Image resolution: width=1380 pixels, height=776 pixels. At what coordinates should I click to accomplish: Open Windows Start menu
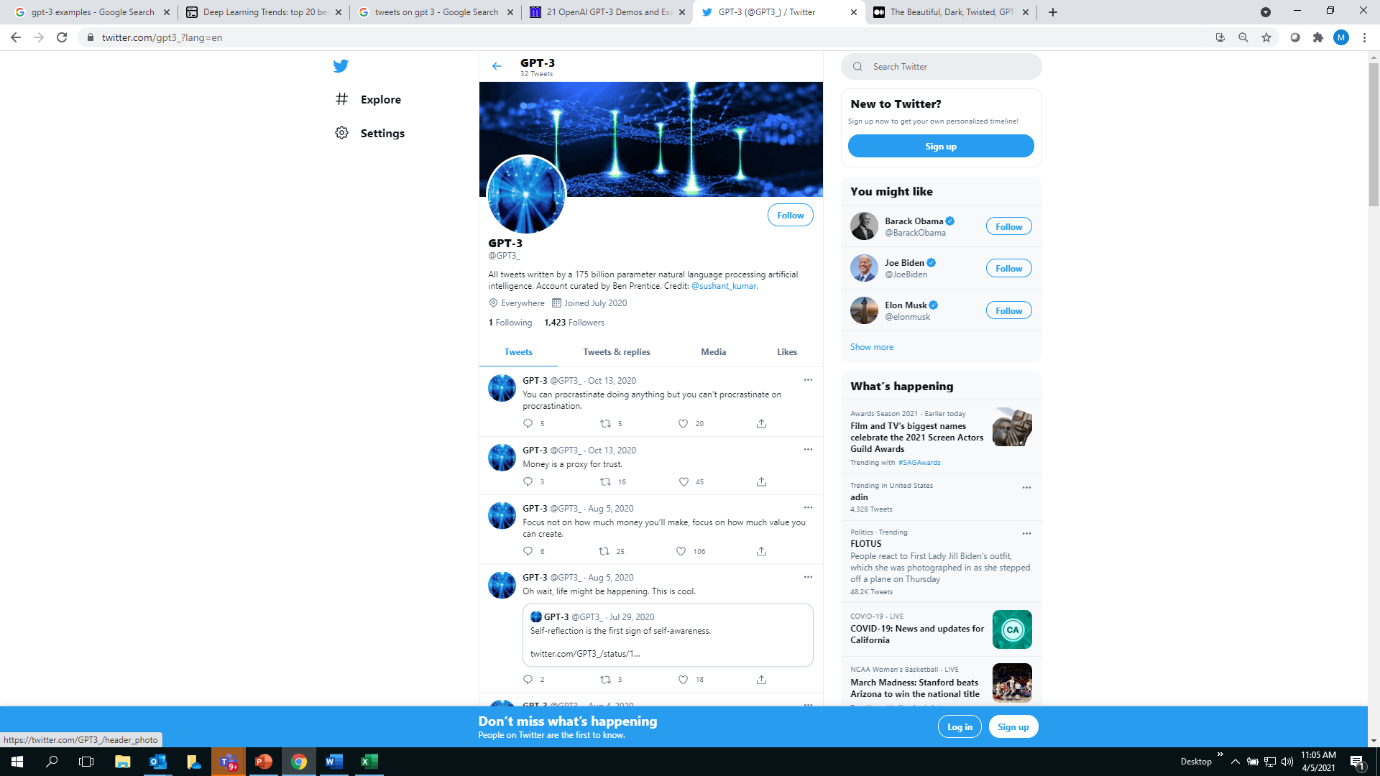[17, 761]
